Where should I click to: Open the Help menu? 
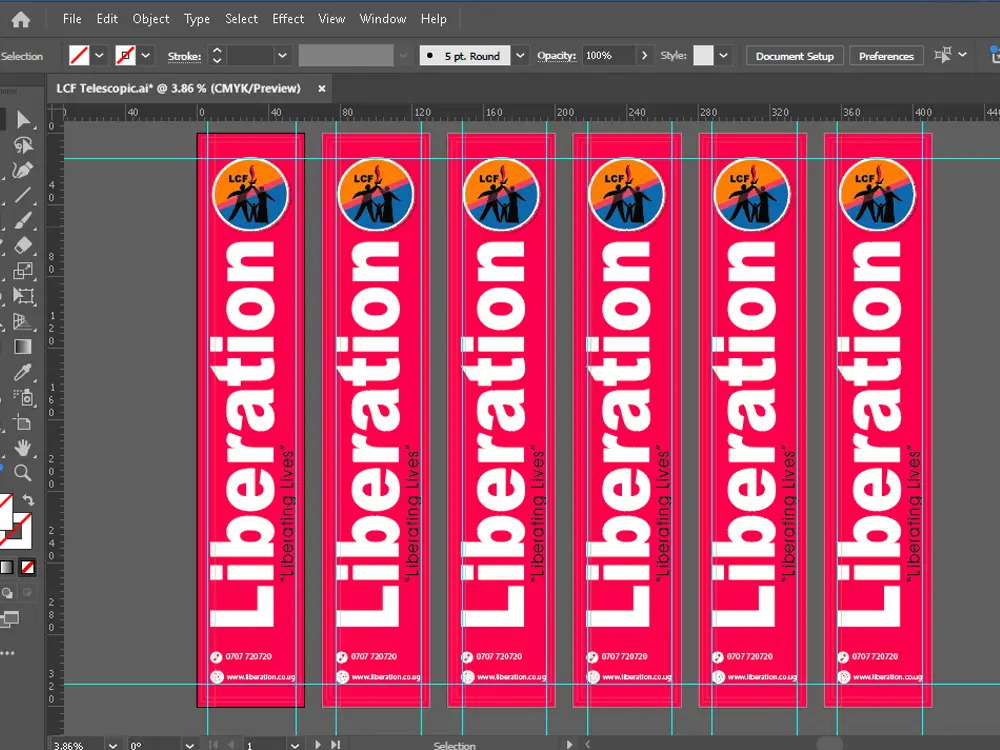434,19
